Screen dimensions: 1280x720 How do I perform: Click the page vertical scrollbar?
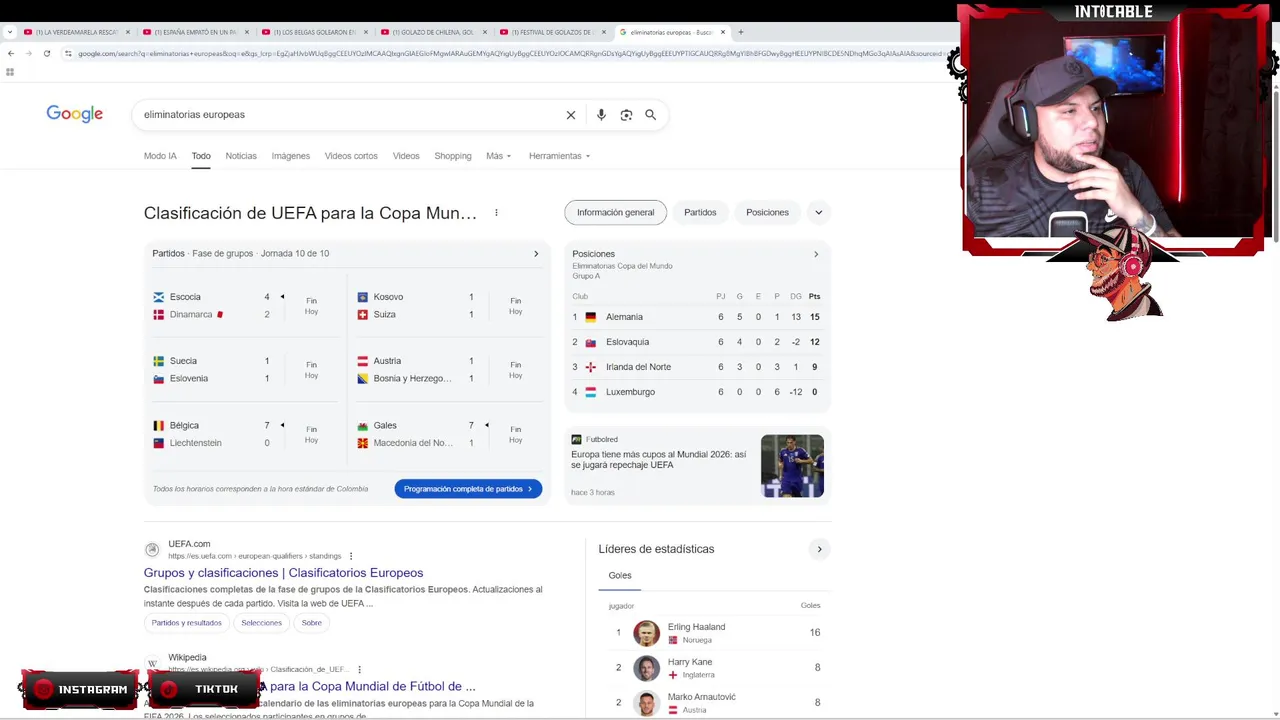(1275, 165)
